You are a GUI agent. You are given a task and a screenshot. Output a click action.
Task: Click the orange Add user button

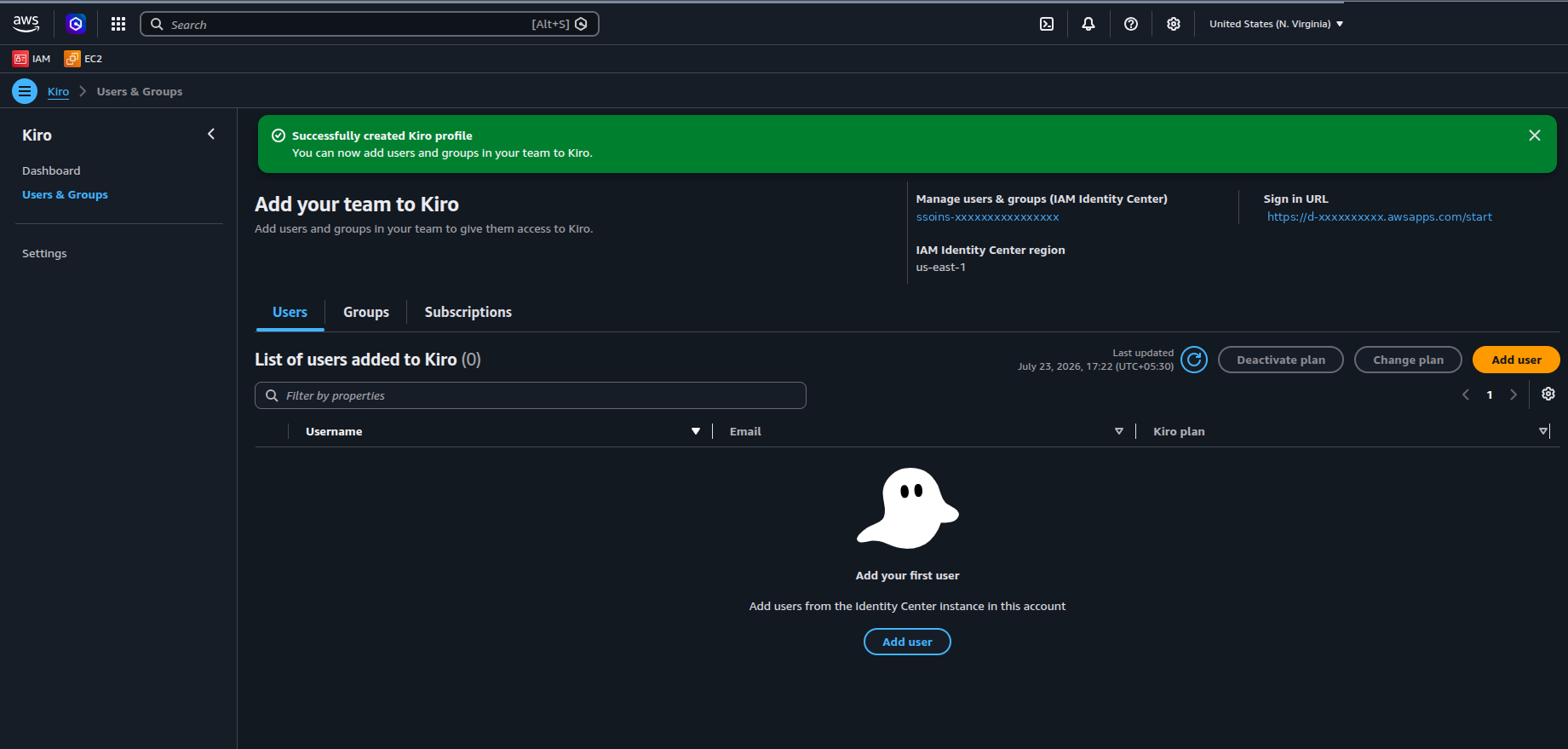coord(1516,360)
